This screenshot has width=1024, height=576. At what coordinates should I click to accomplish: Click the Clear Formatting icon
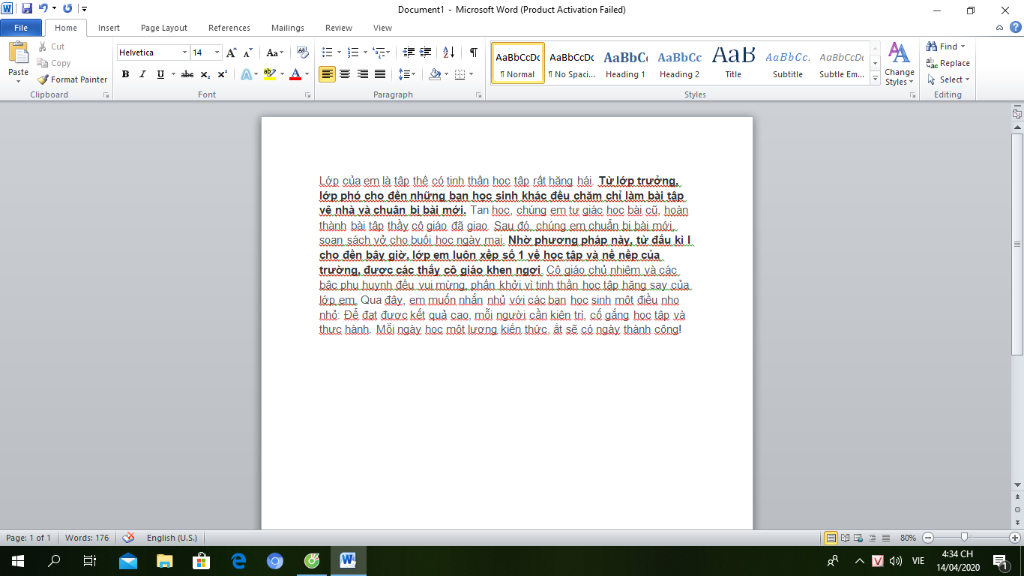click(x=302, y=53)
